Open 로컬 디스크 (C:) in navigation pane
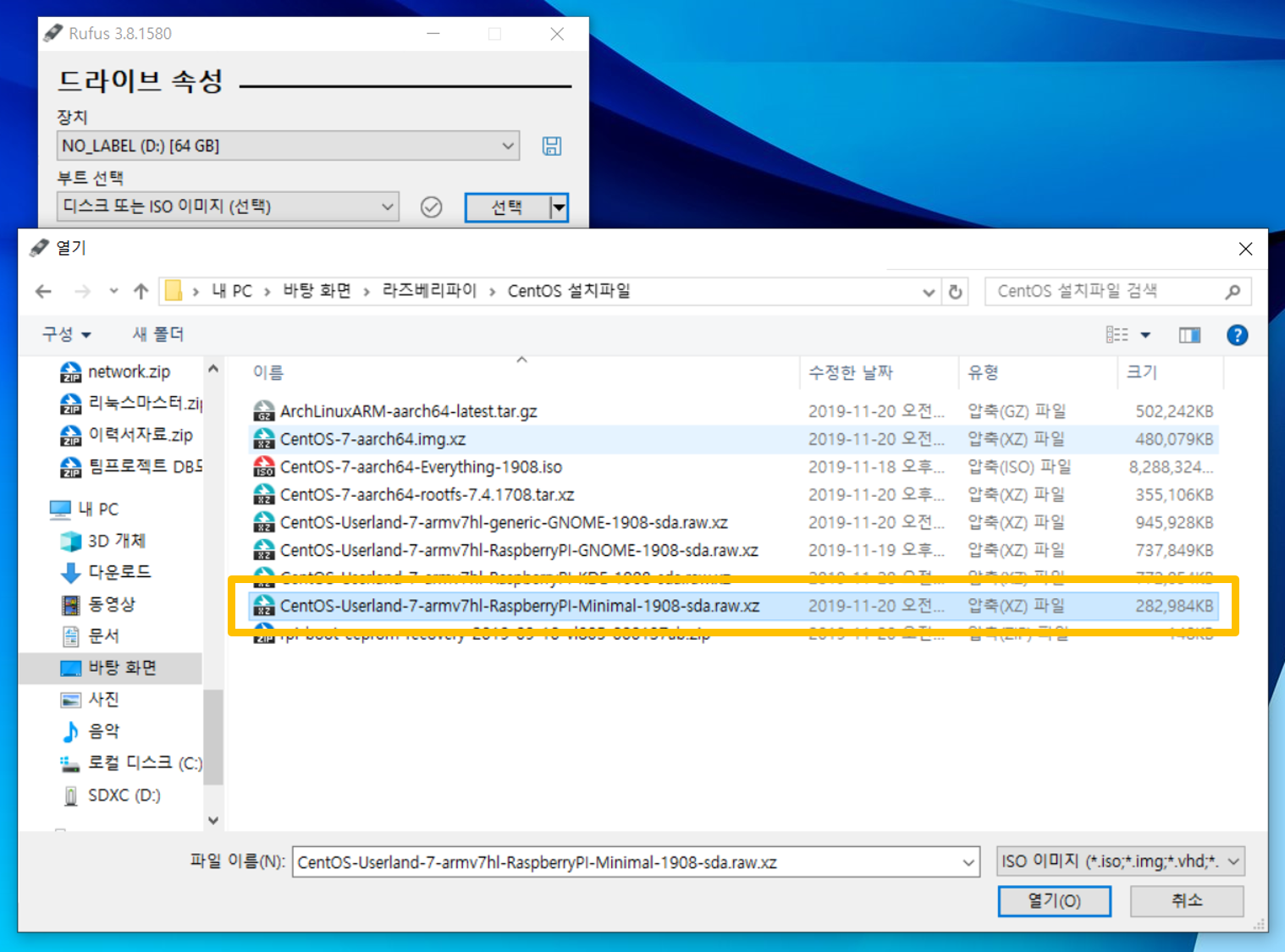 click(130, 762)
